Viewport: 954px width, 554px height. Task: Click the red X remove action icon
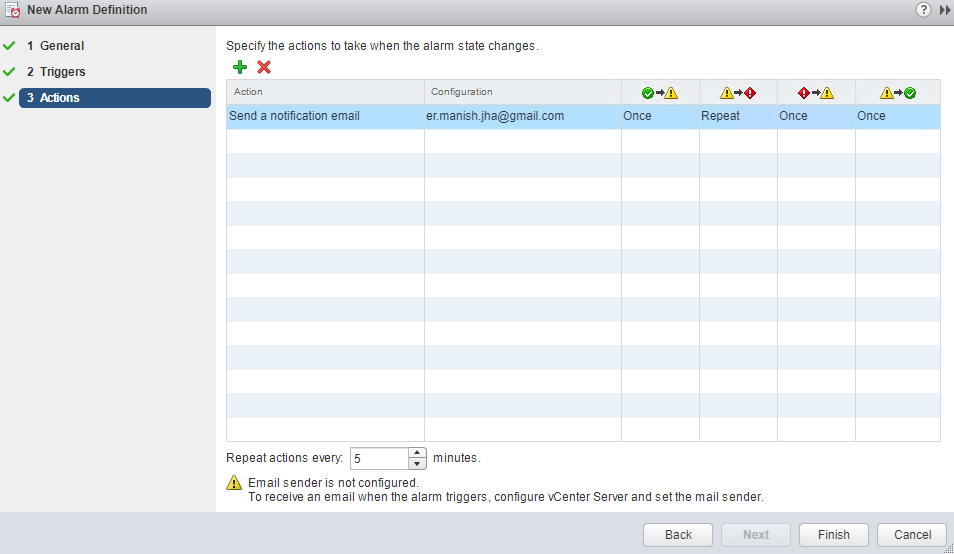[x=264, y=67]
